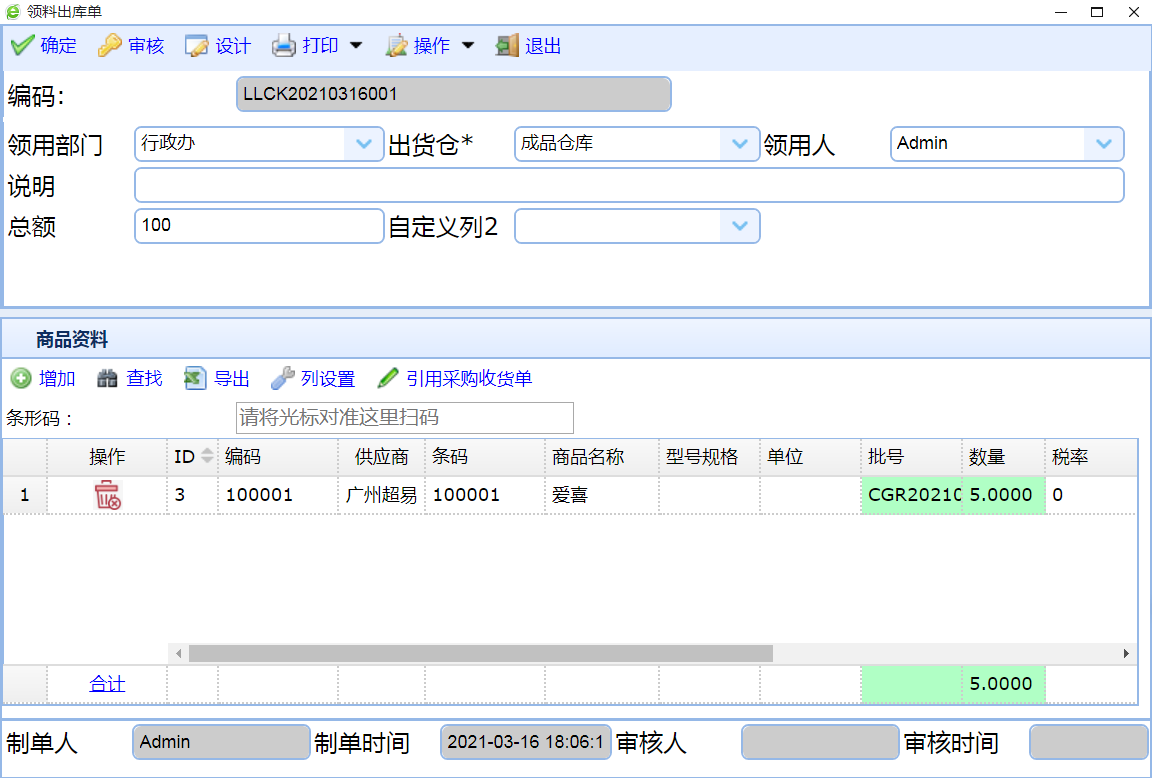
Task: Export data with 导出 icon
Action: (x=195, y=379)
